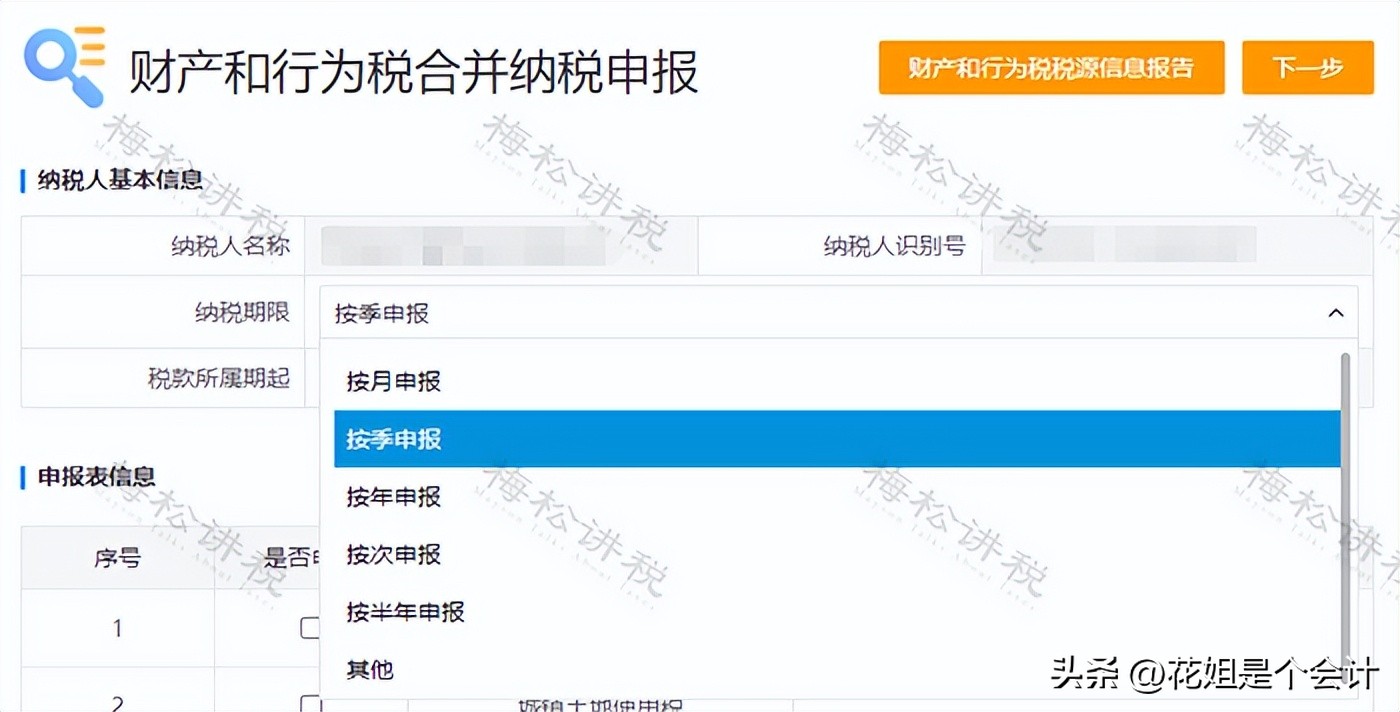The height and width of the screenshot is (712, 1400).
Task: Select the 其他 option
Action: (x=369, y=669)
